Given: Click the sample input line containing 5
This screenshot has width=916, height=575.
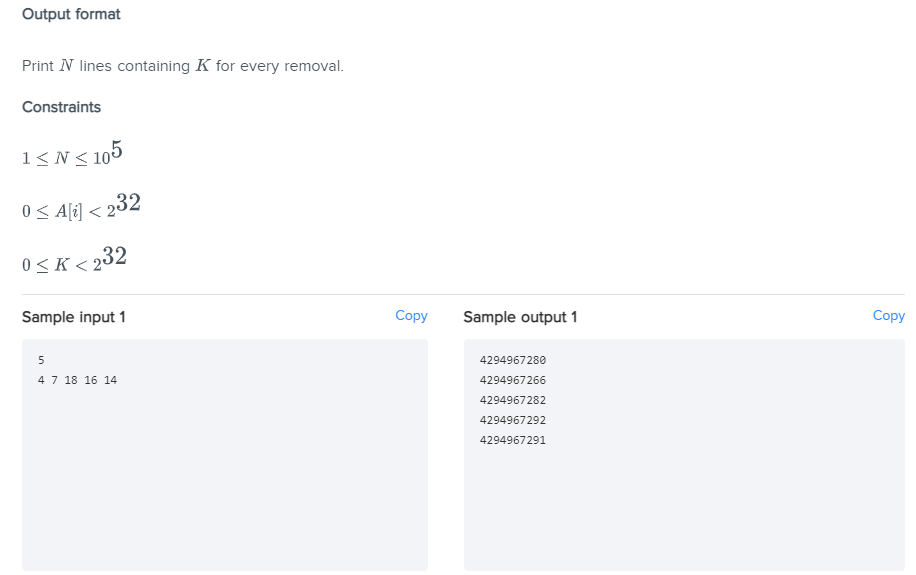Looking at the screenshot, I should coord(41,360).
